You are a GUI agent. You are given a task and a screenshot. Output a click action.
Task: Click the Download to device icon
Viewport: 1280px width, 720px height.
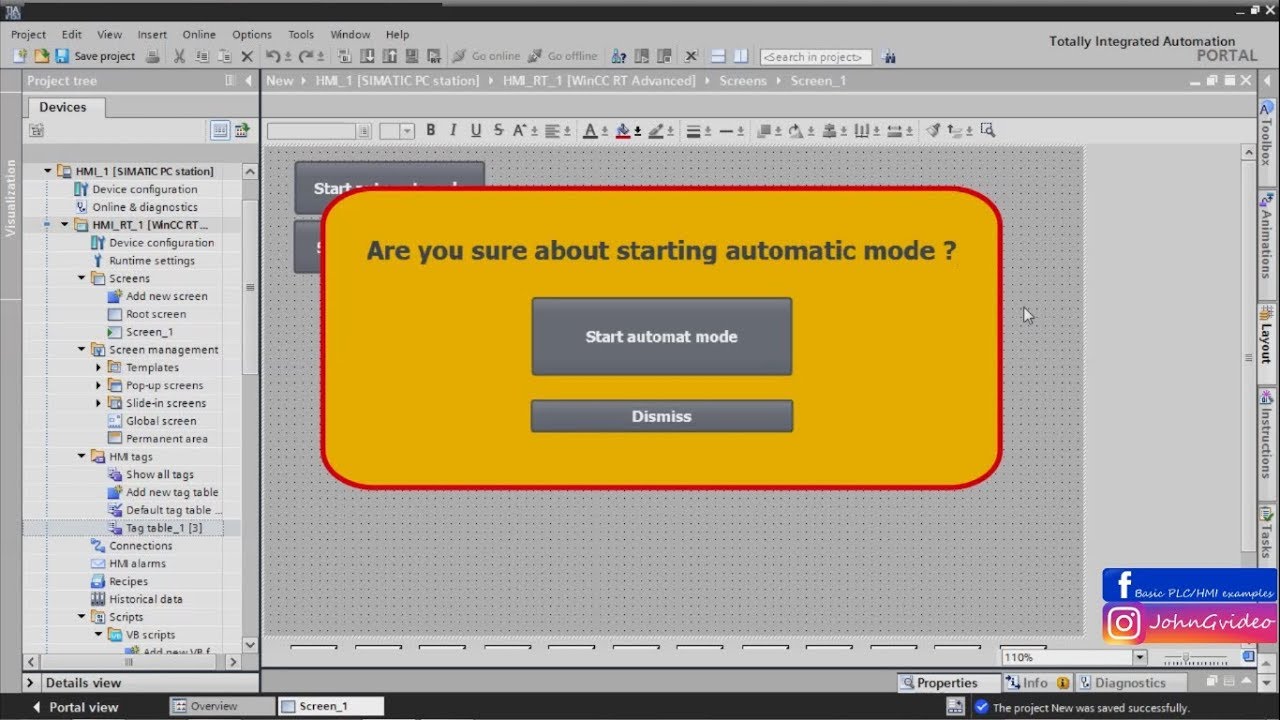(367, 56)
